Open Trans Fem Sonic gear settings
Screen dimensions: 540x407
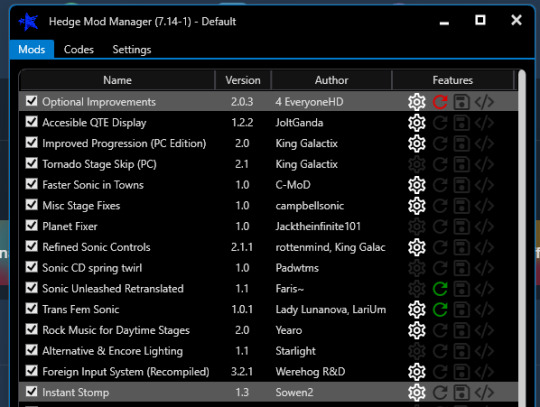[x=417, y=310]
